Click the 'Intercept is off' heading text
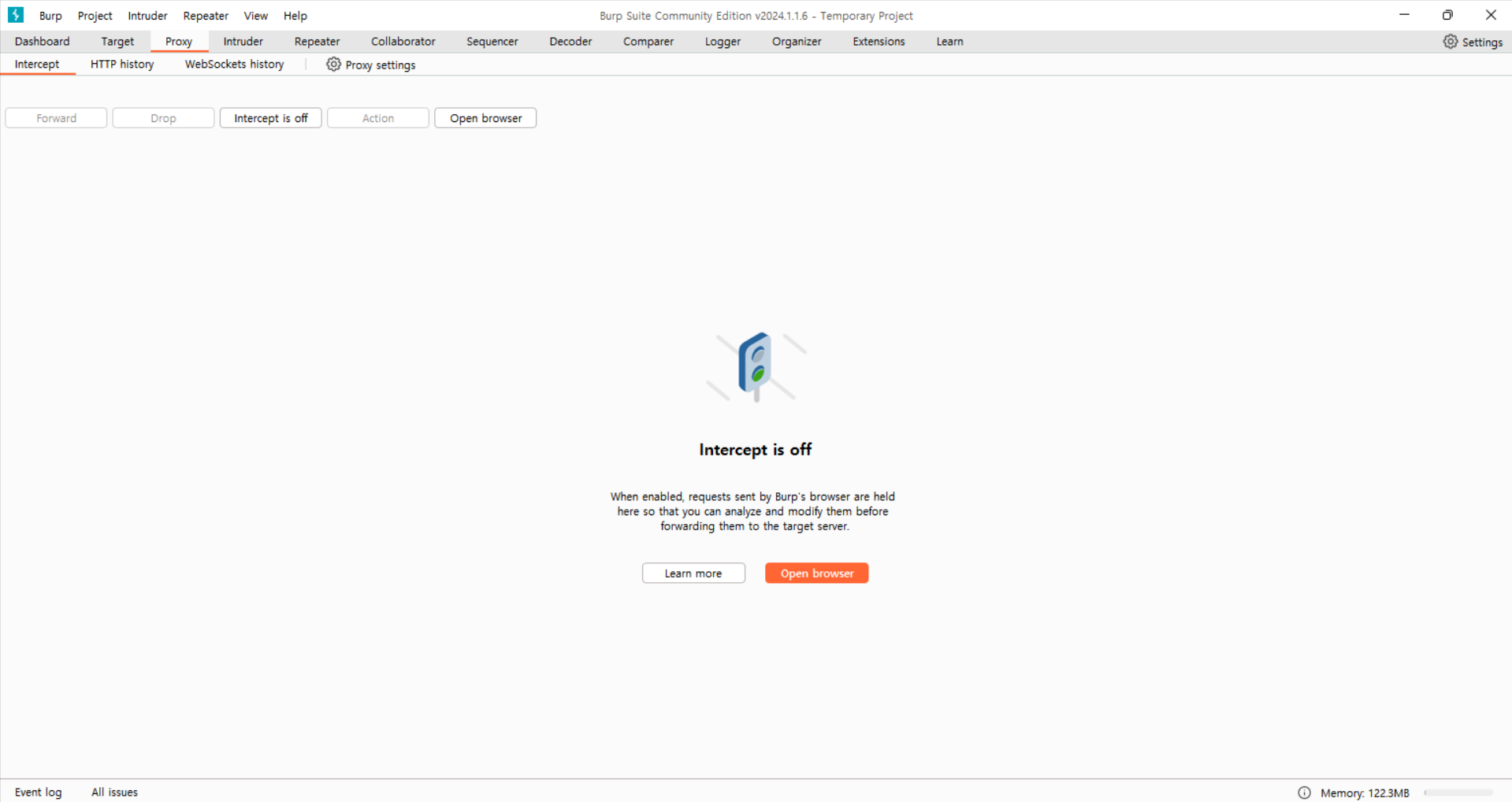The width and height of the screenshot is (1512, 802). [755, 450]
